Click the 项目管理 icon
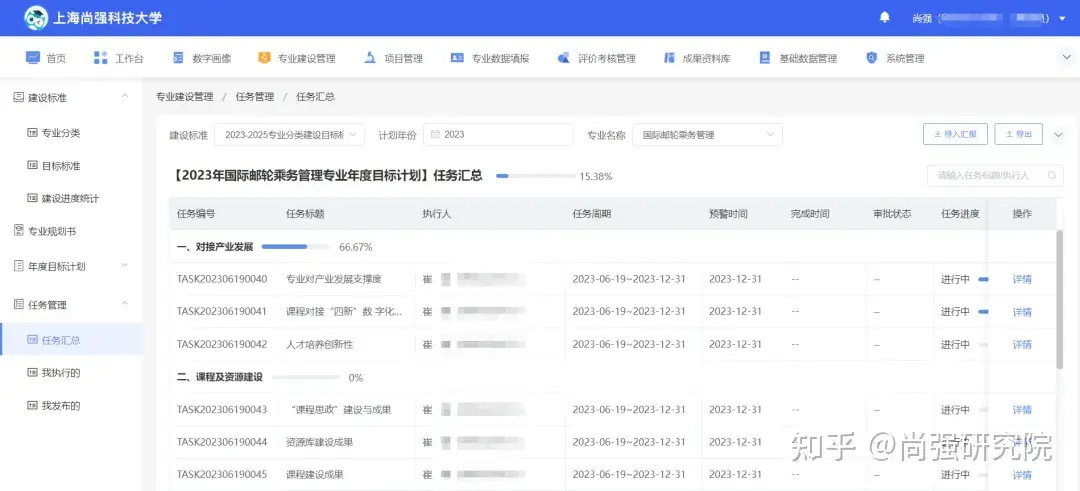 [370, 58]
